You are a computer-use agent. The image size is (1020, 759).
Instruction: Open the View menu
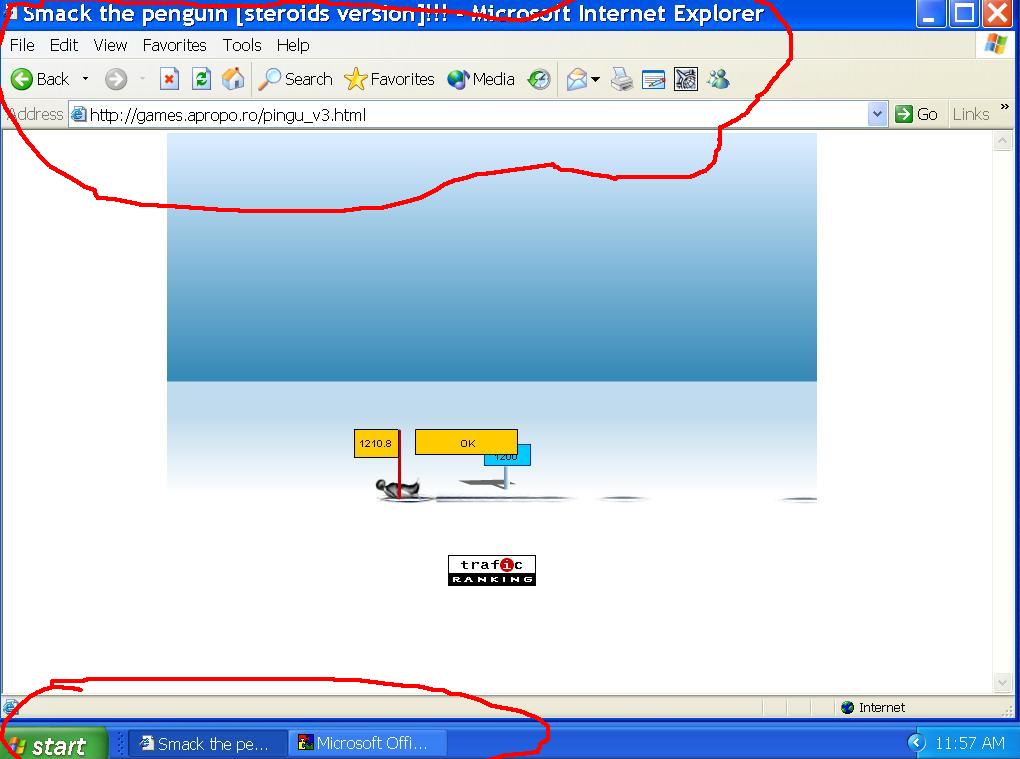(x=110, y=45)
